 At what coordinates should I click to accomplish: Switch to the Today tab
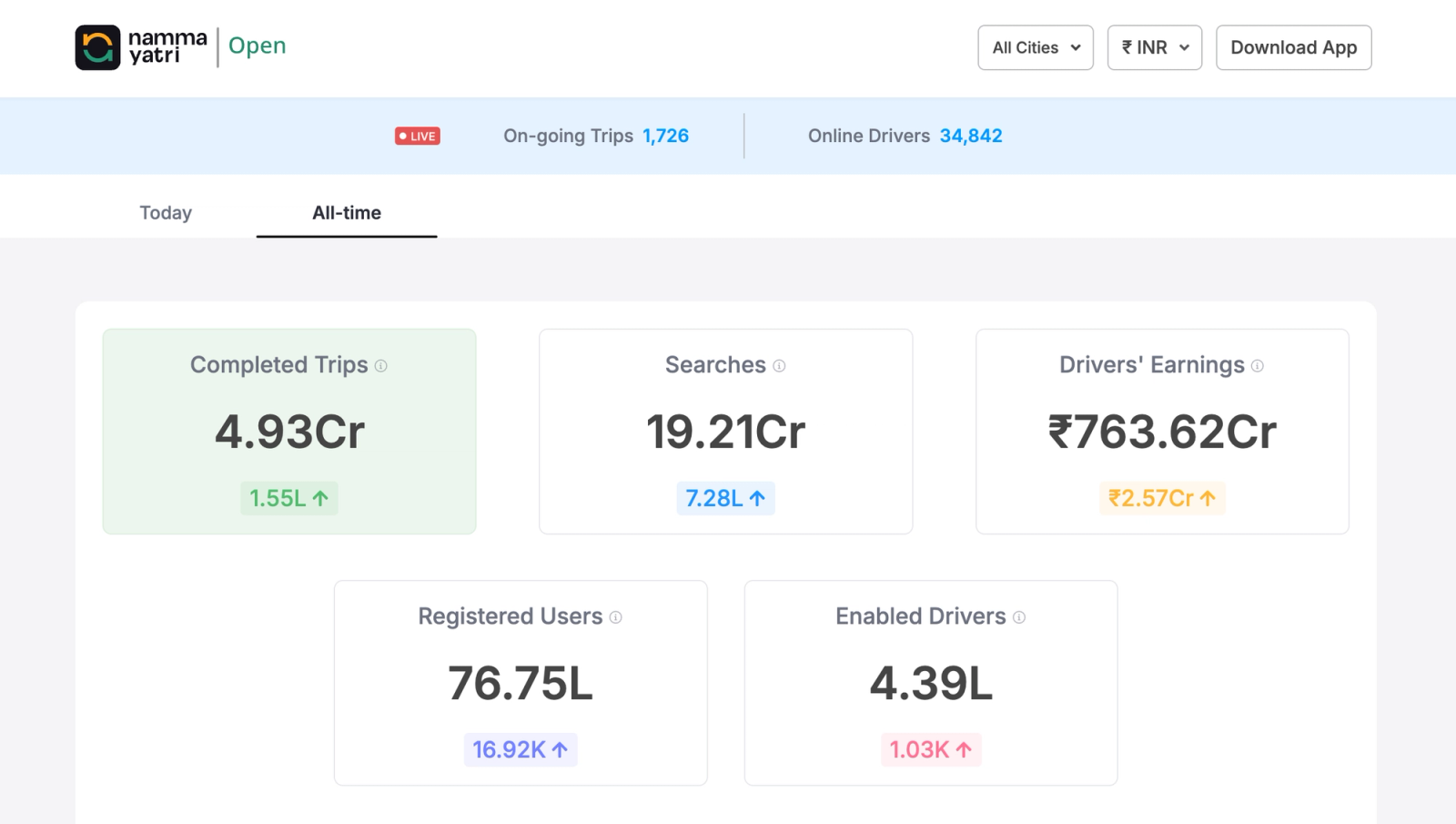coord(166,213)
